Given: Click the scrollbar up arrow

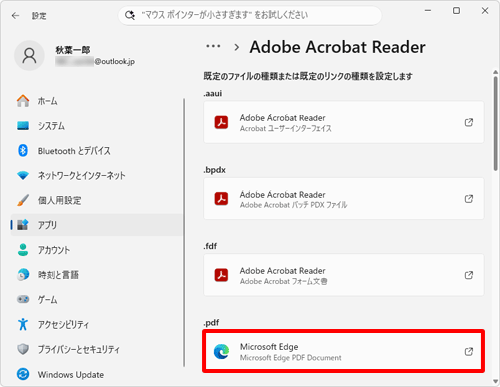Looking at the screenshot, I should (495, 72).
